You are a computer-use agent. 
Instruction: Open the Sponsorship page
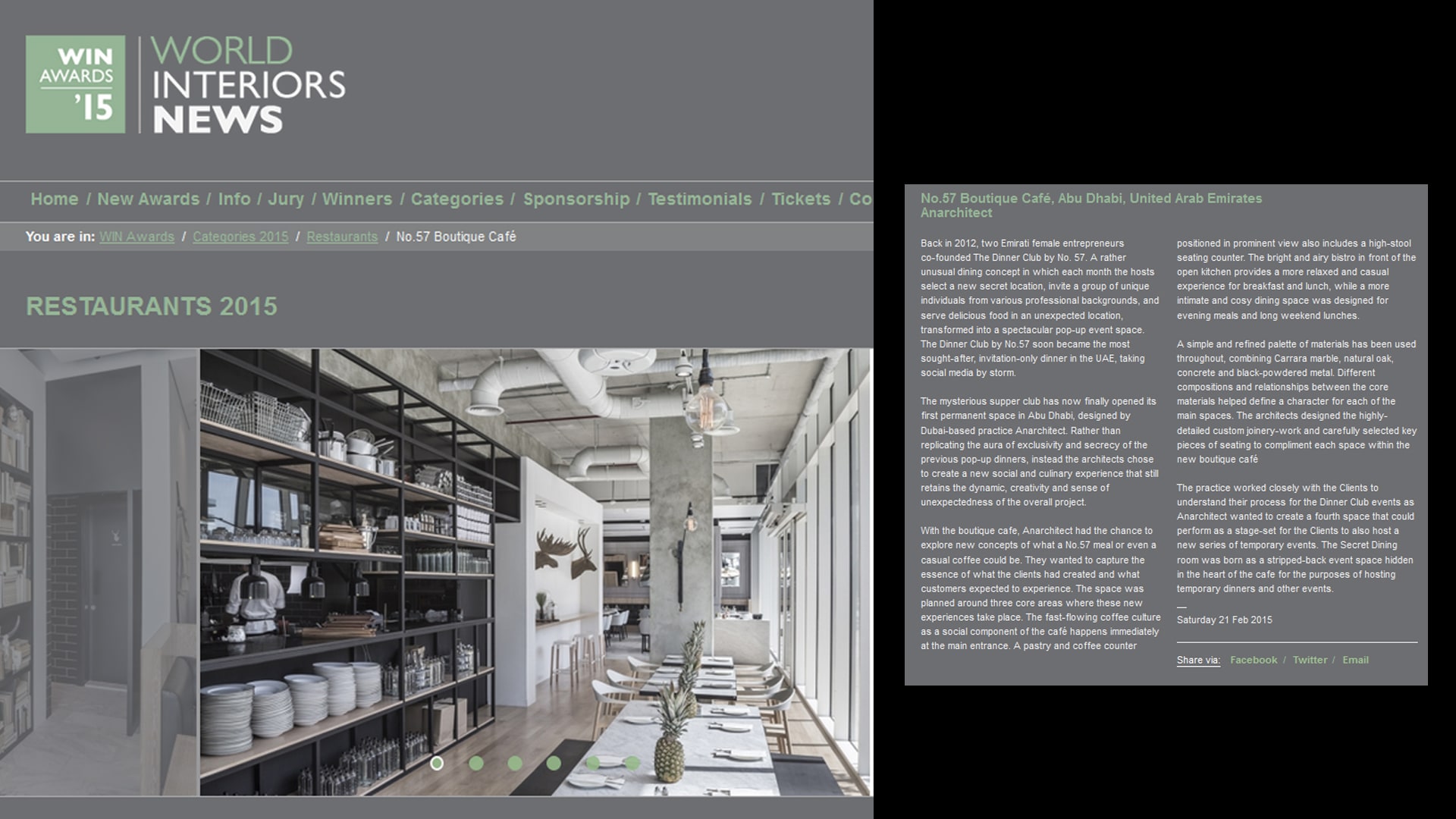576,199
